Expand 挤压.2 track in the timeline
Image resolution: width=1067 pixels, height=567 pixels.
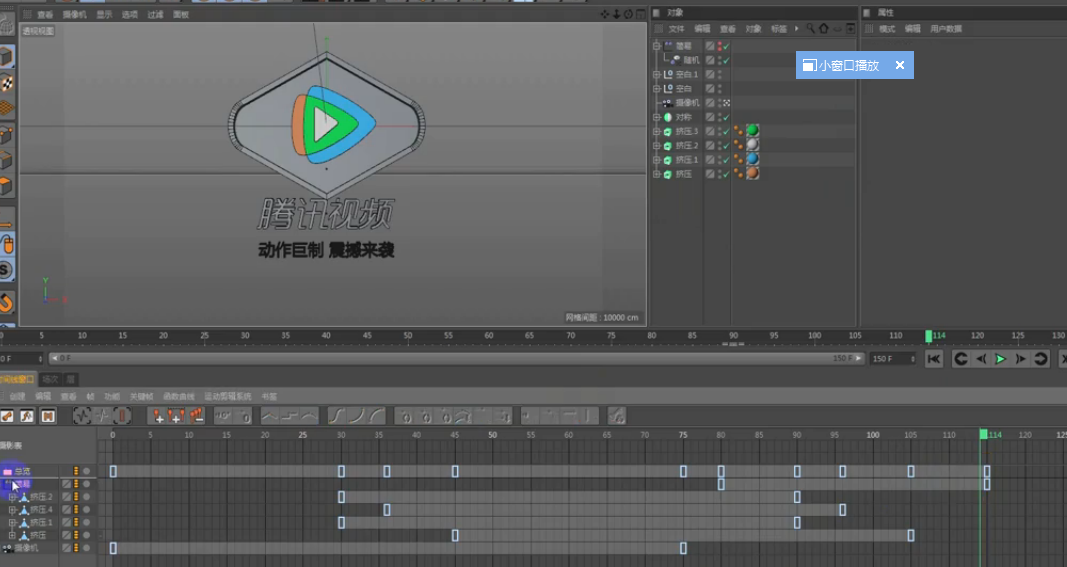point(12,497)
